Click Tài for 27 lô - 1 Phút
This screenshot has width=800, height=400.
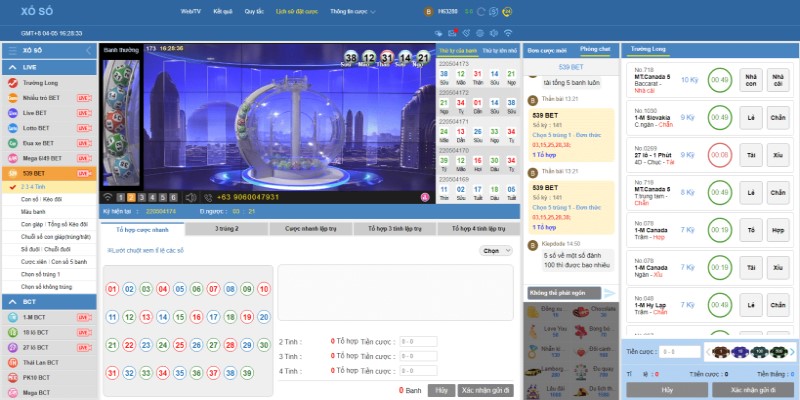(x=751, y=155)
